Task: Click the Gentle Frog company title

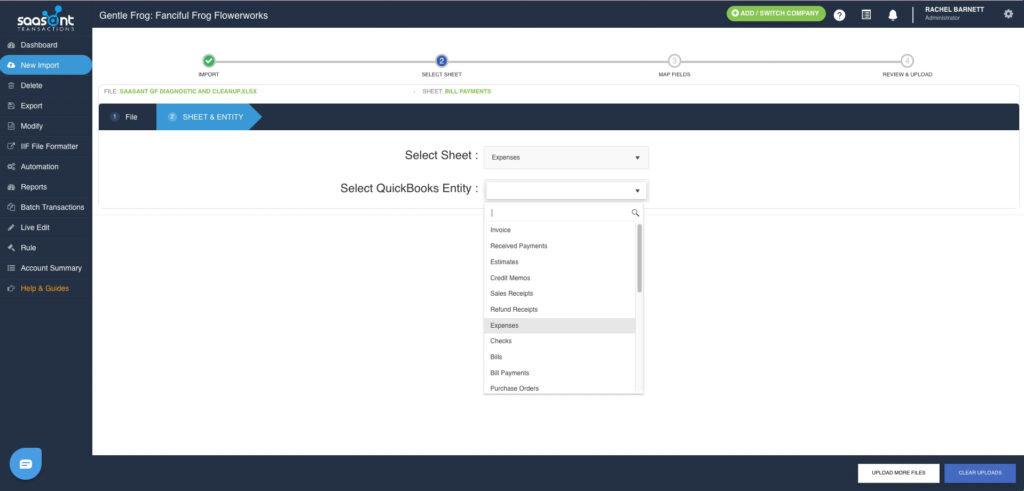Action: [184, 15]
